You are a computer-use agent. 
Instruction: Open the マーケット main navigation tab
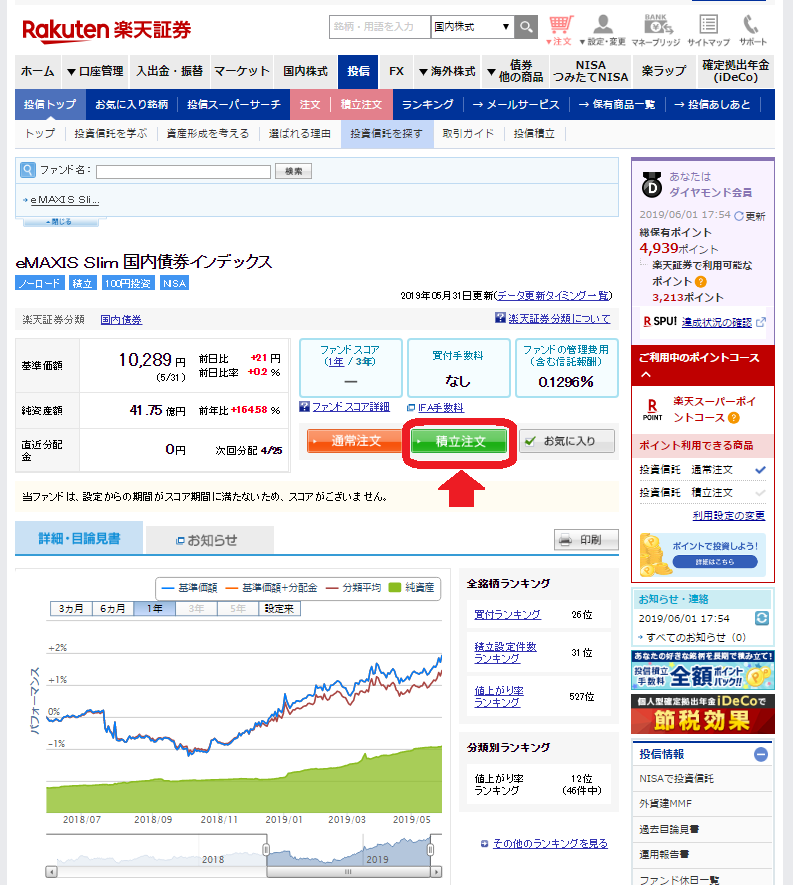point(242,72)
